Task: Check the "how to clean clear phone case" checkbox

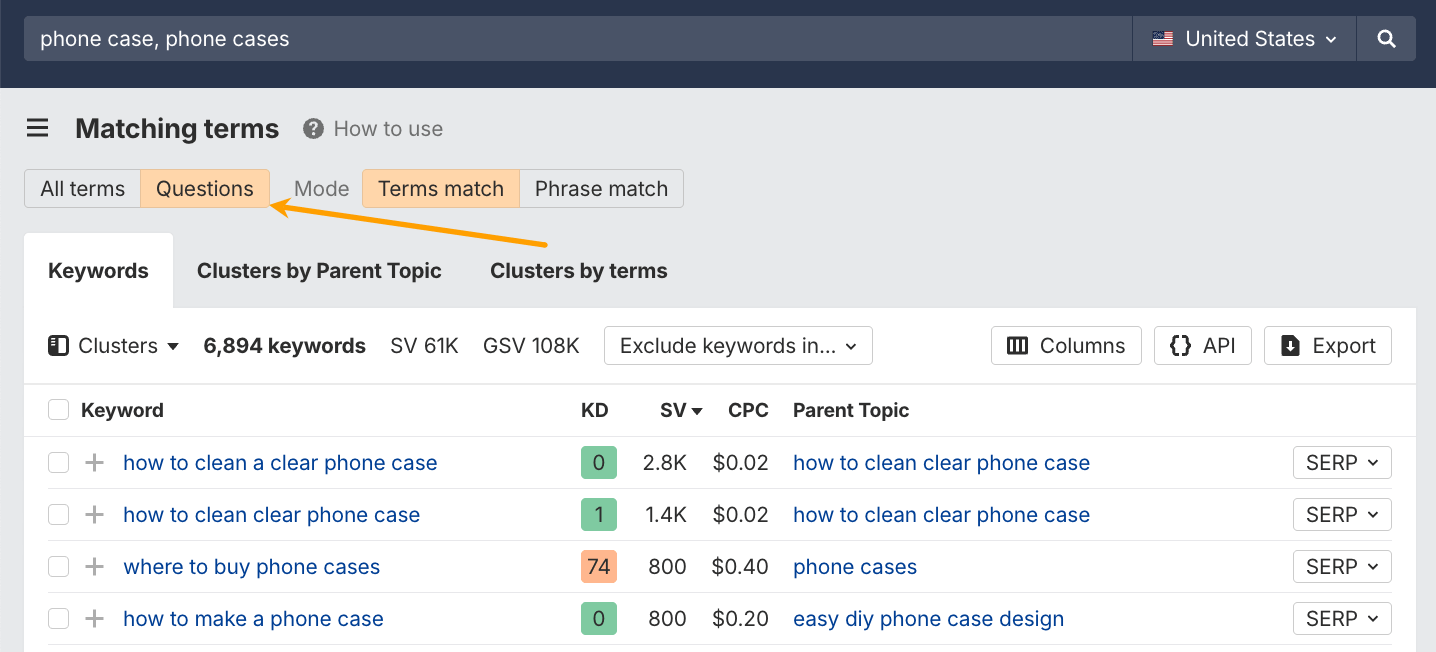Action: (58, 514)
